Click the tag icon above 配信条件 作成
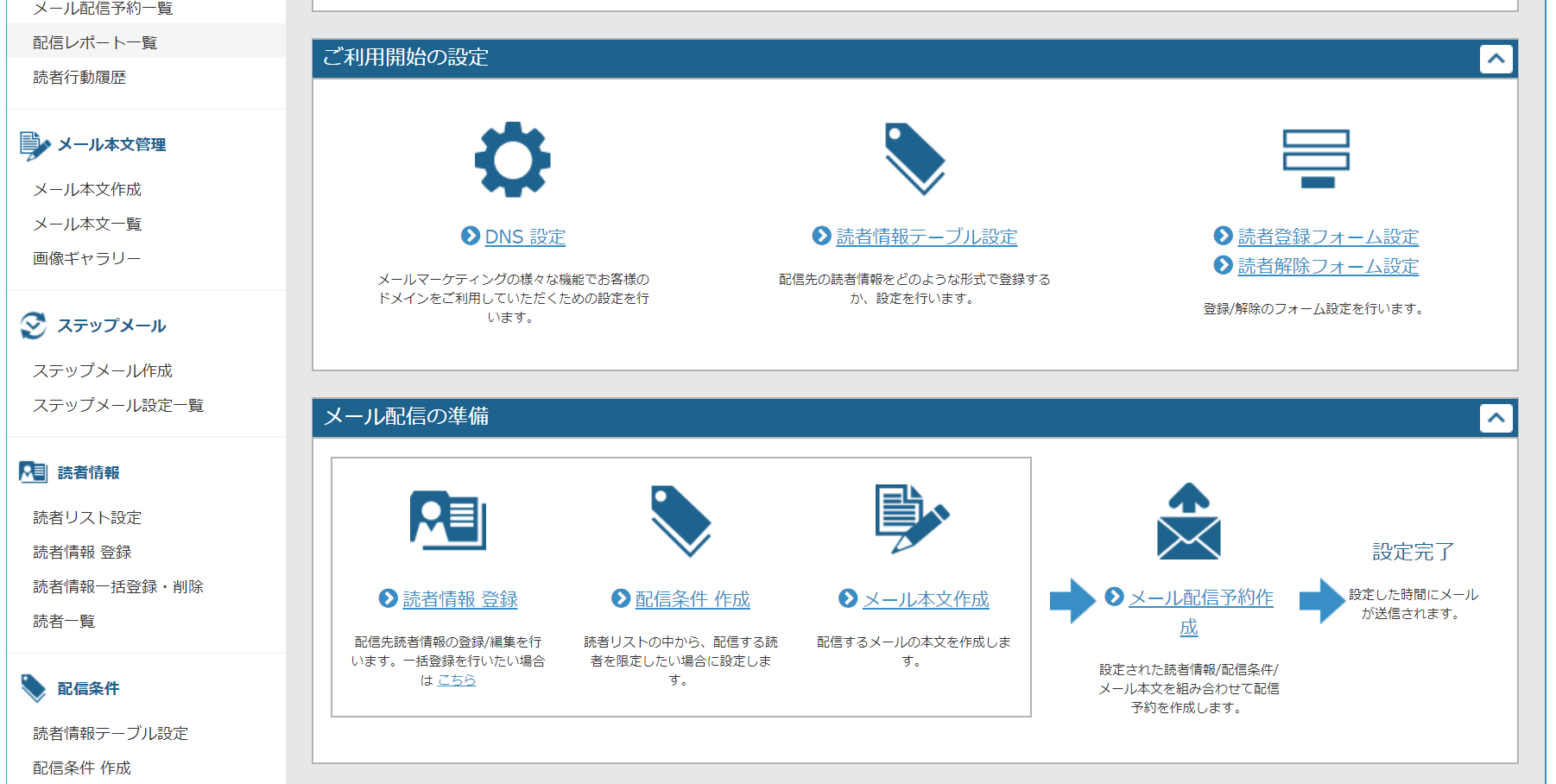Screen dimensions: 1556x784 [681, 521]
